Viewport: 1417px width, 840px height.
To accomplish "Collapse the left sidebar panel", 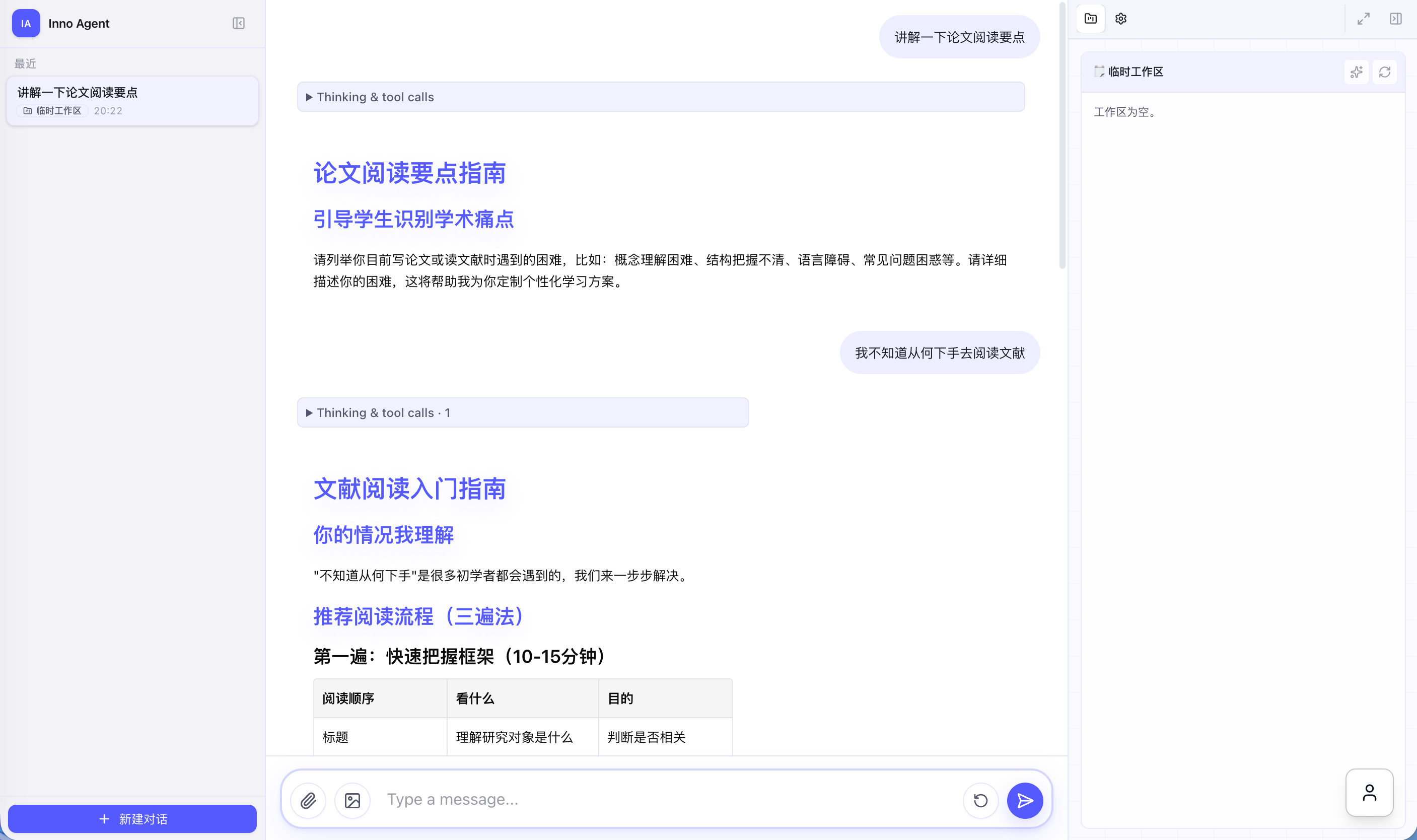I will 238,23.
